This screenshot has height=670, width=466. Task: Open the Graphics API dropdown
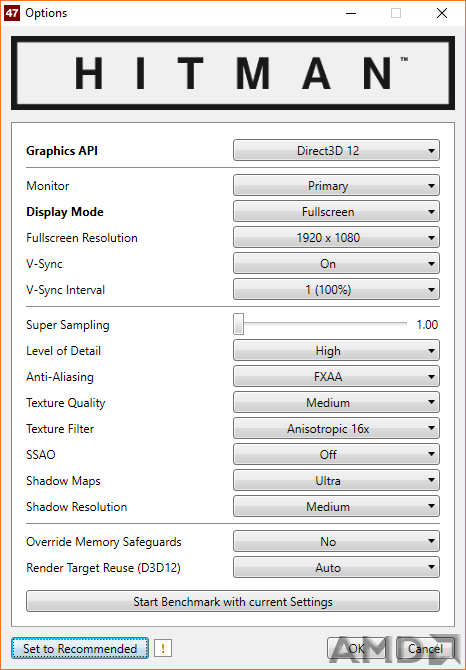coord(336,150)
